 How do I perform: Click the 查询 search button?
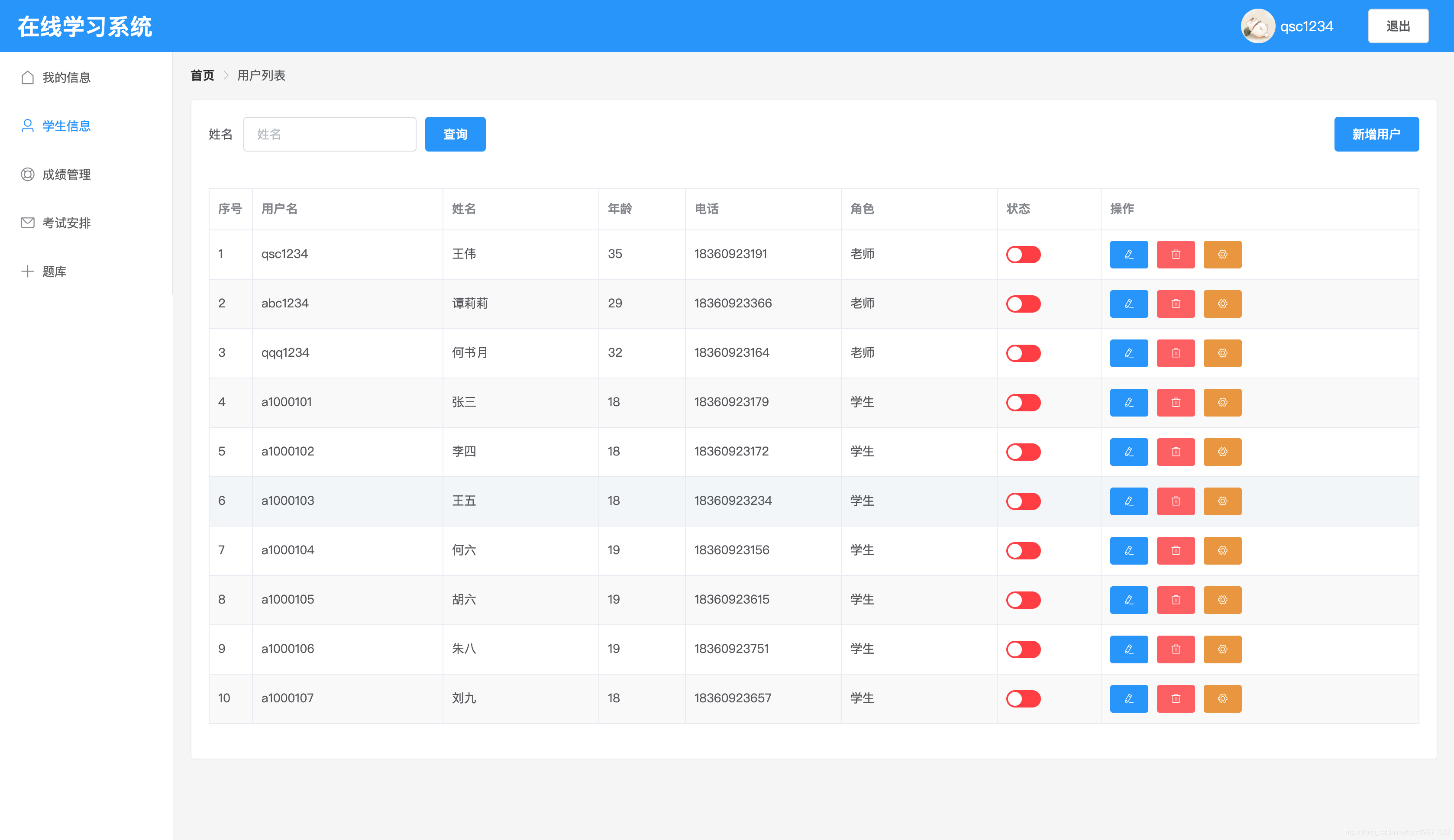click(455, 134)
